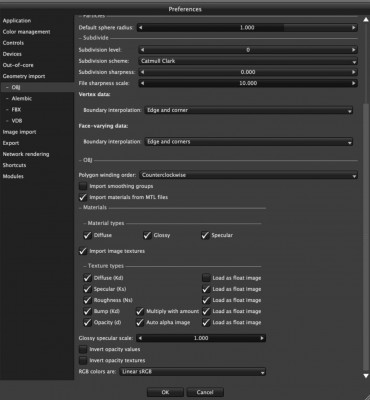370x400 pixels.
Task: Toggle Import materials from MTL files
Action: pos(83,197)
